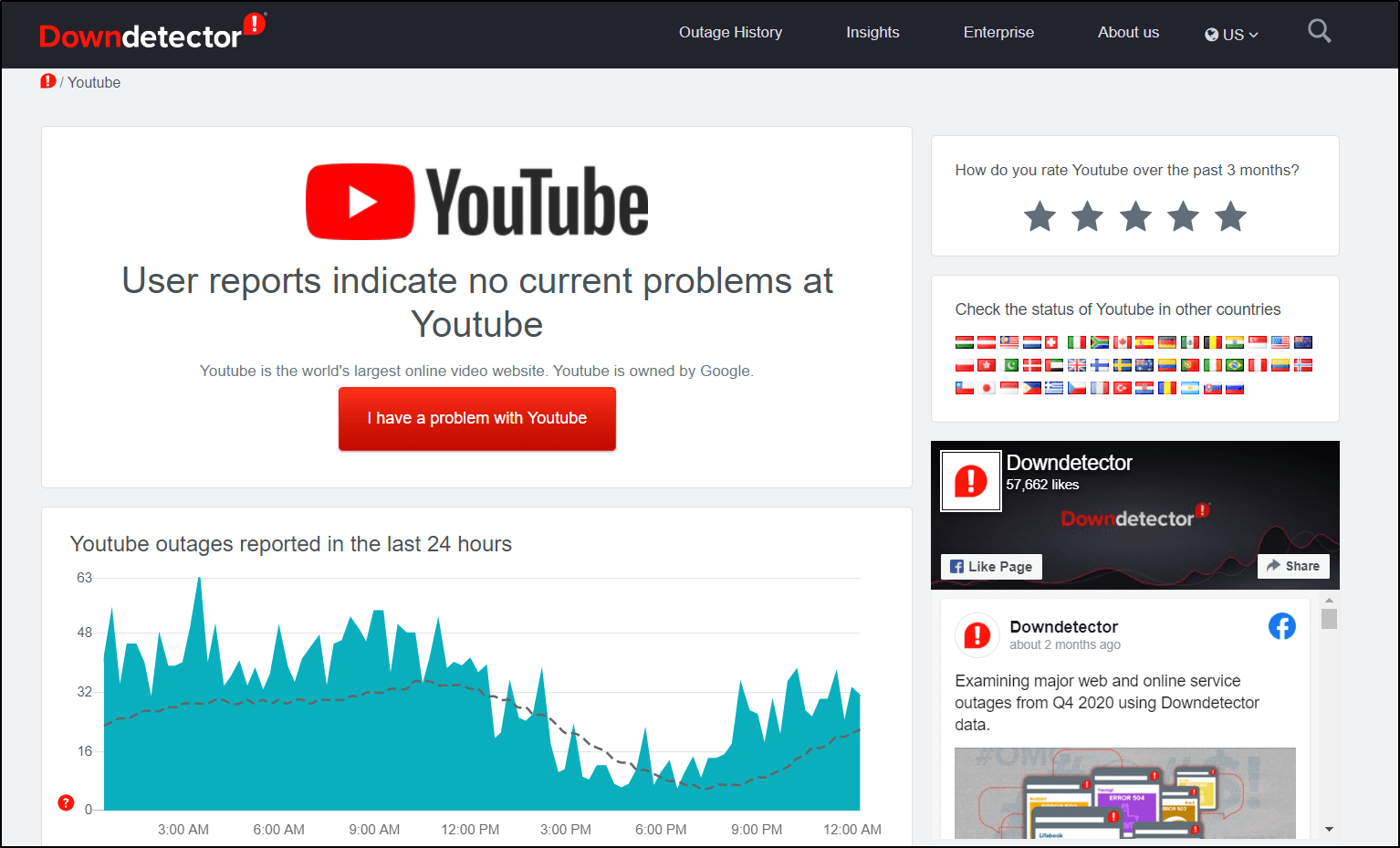Check Youtube status via Hong Kong flag
This screenshot has height=848, width=1400.
987,365
